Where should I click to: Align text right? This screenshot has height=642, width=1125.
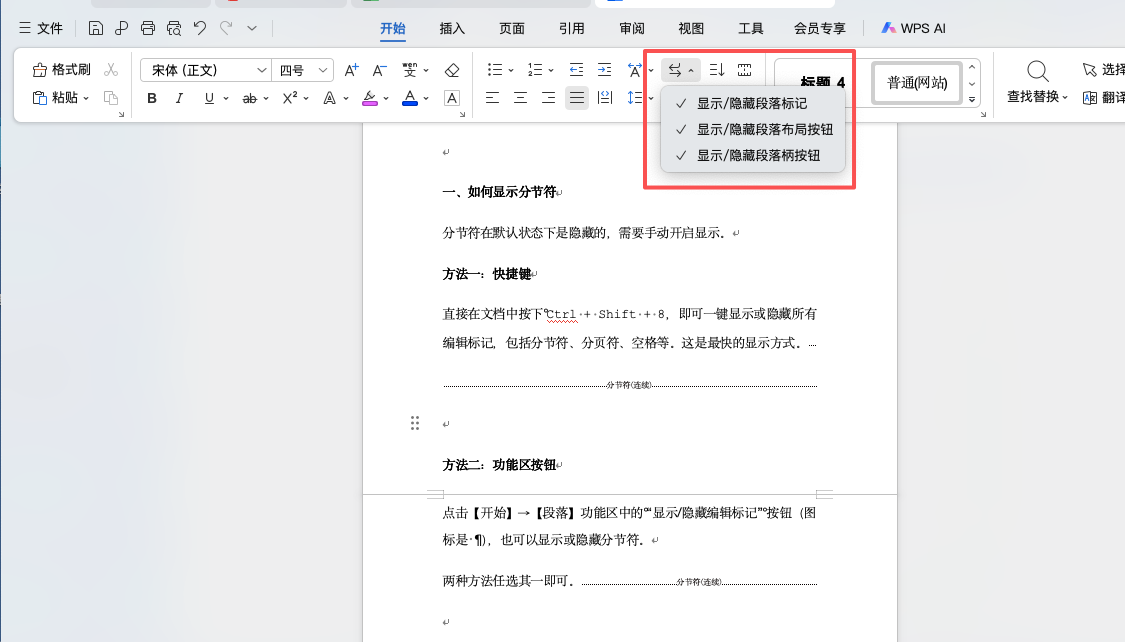[x=548, y=98]
